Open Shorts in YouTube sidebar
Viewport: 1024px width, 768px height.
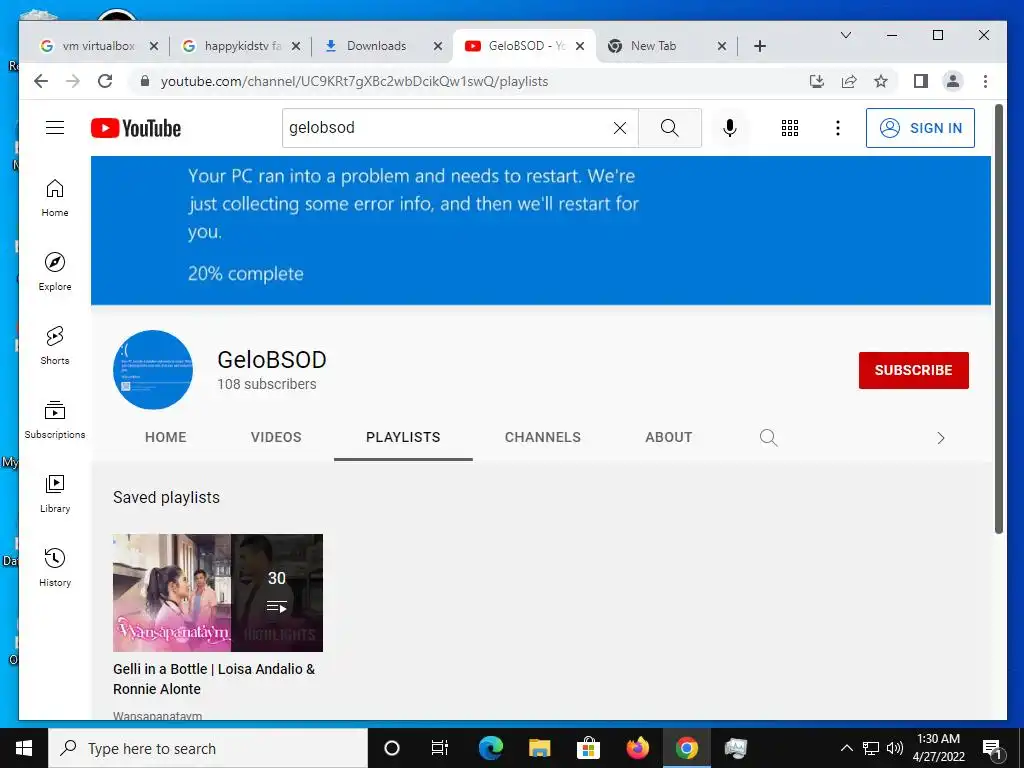point(55,346)
